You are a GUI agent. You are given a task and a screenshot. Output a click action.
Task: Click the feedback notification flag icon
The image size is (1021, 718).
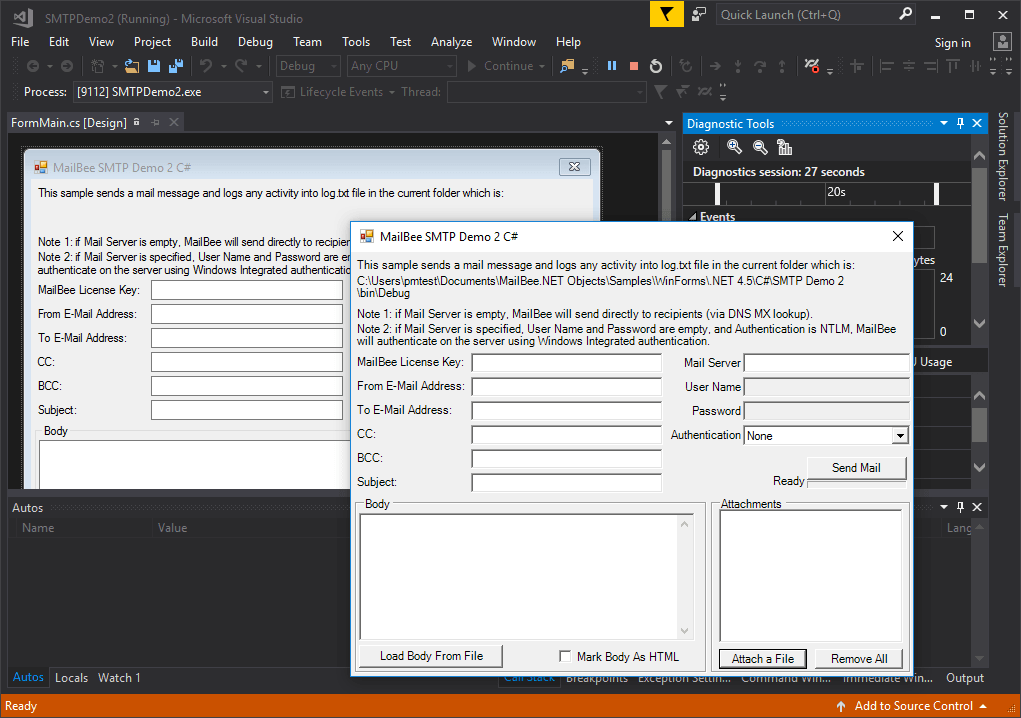tap(667, 14)
